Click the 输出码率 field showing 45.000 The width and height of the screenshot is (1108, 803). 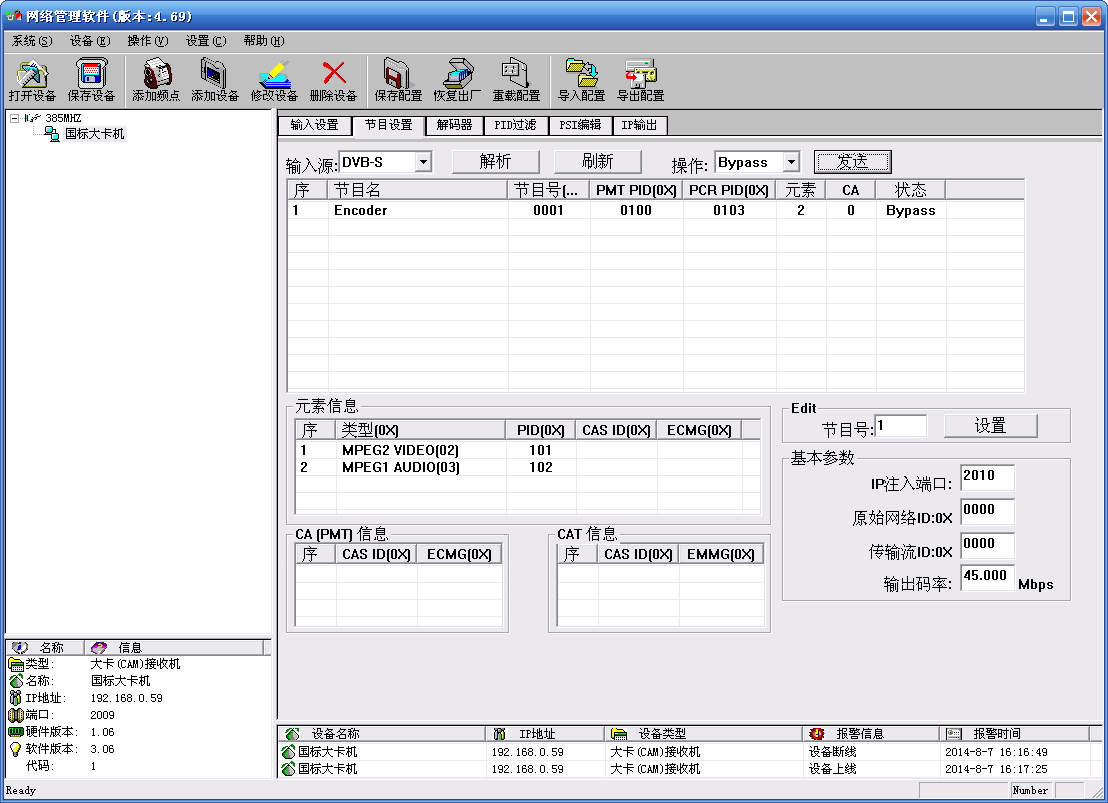point(987,577)
